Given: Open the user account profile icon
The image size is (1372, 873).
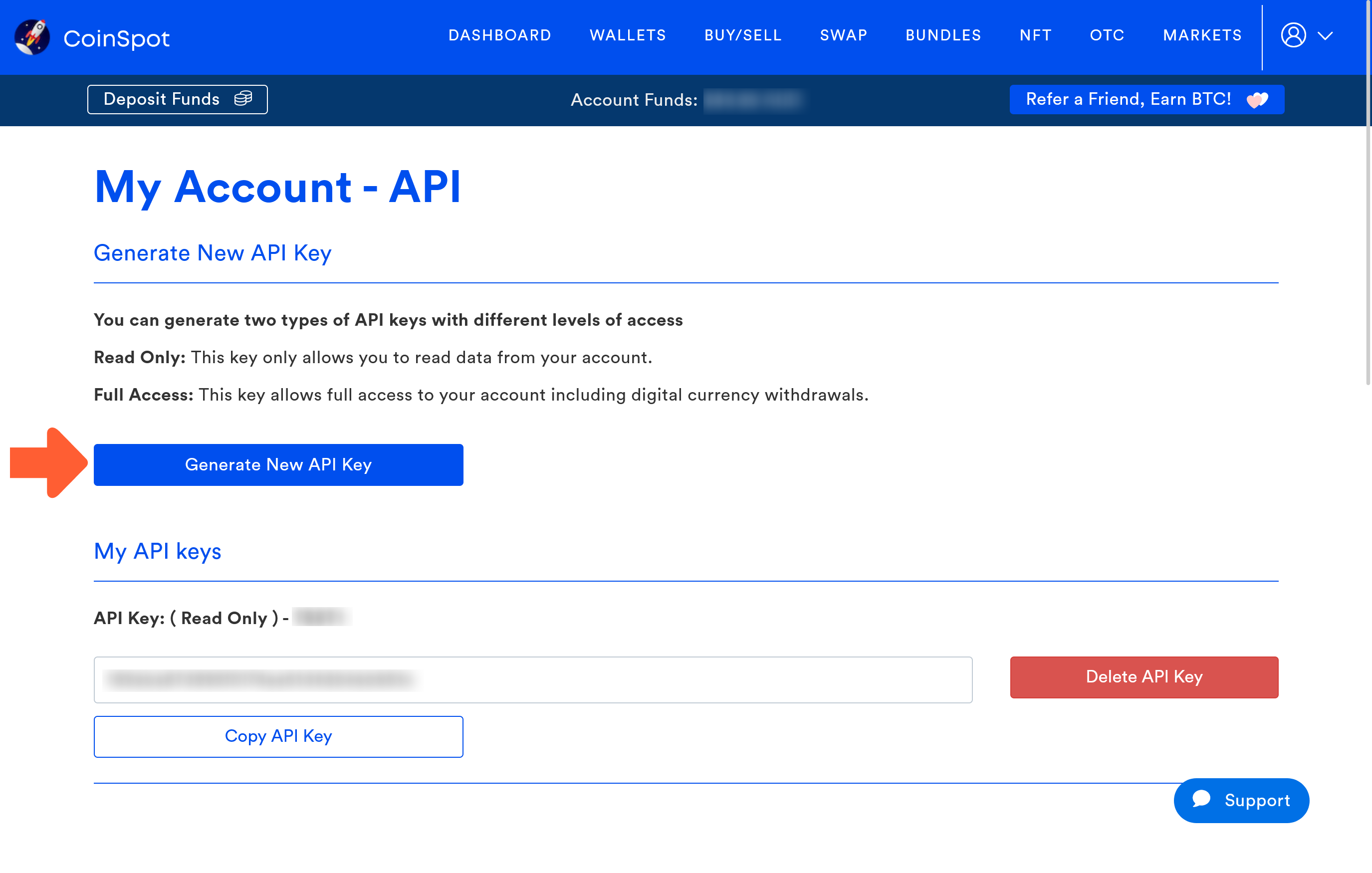Looking at the screenshot, I should [1293, 36].
